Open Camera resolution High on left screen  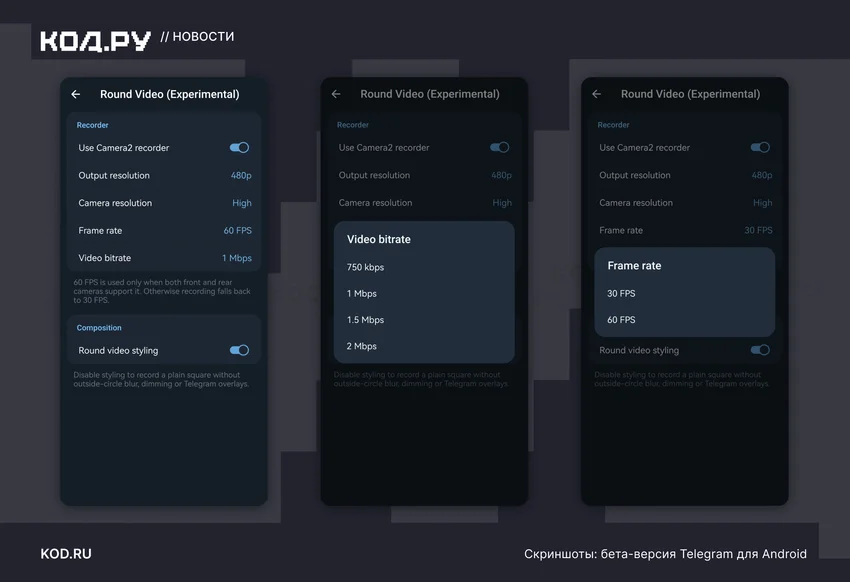pyautogui.click(x=164, y=203)
